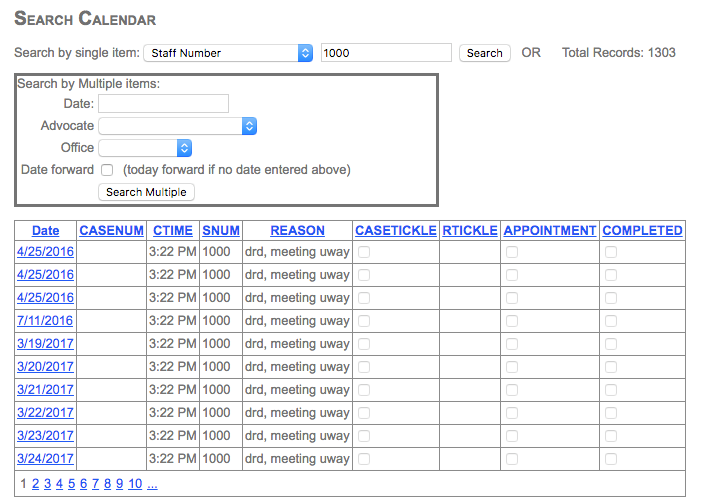Check CASETICKLE box in the first row
The height and width of the screenshot is (504, 710).
[x=364, y=252]
